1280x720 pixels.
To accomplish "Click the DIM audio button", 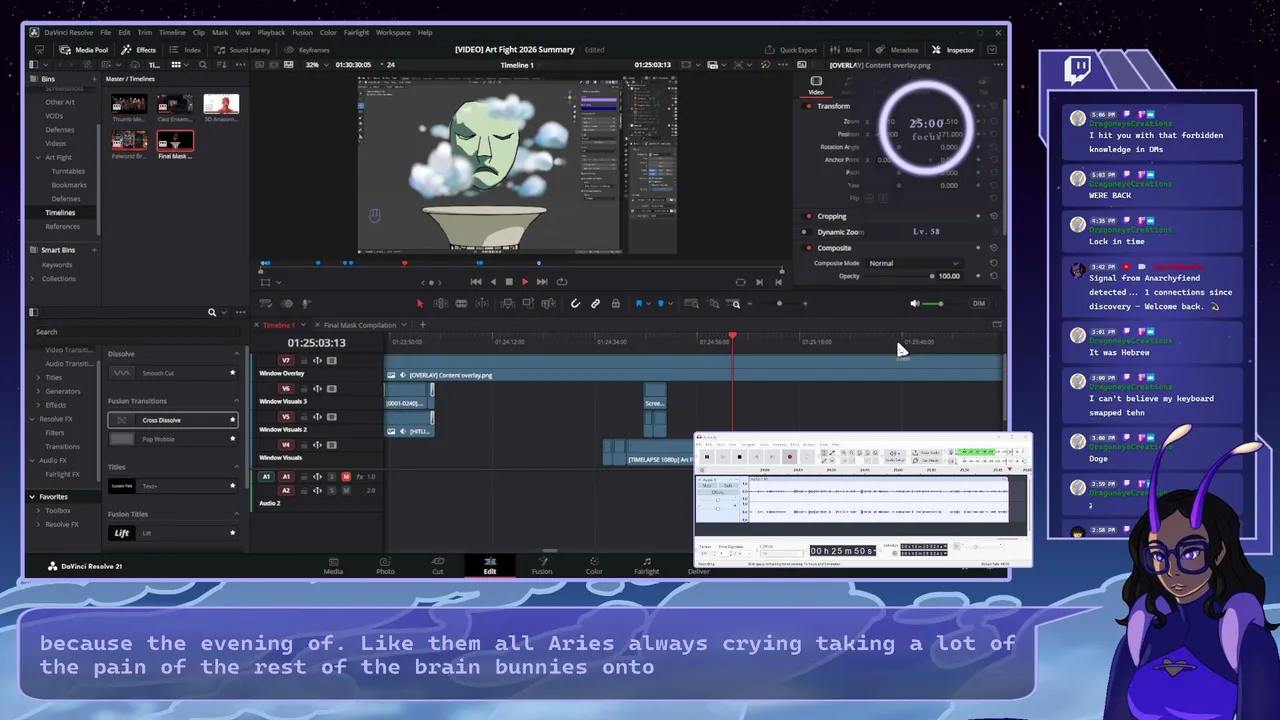I will click(x=979, y=304).
